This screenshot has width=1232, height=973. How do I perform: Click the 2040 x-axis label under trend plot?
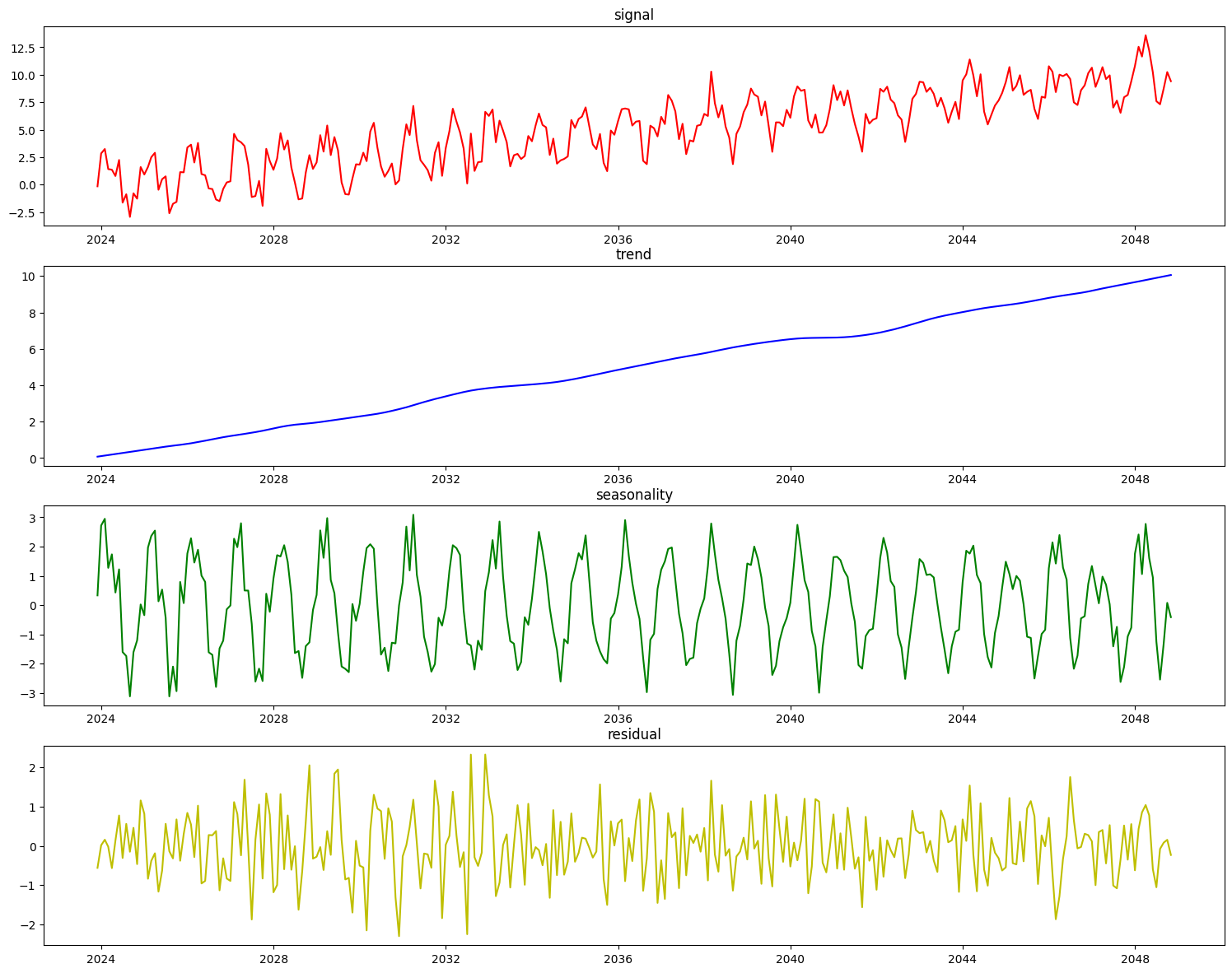(x=791, y=480)
